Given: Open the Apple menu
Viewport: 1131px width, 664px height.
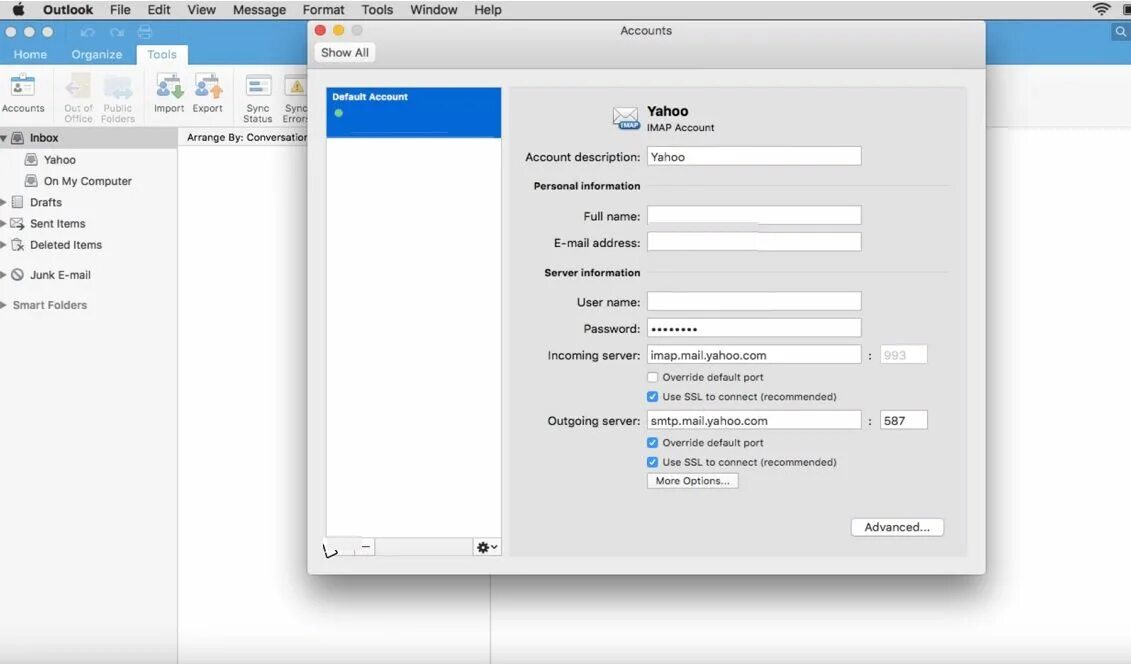Looking at the screenshot, I should point(18,9).
